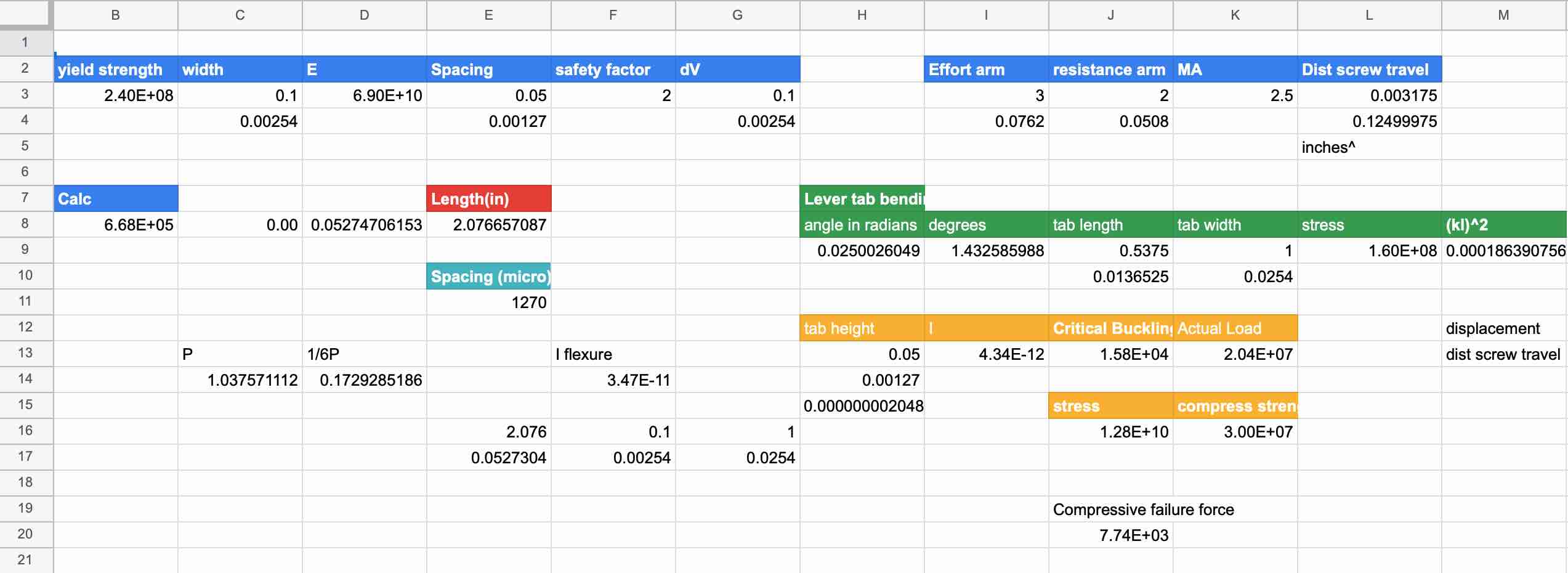This screenshot has height=573, width=1568.
Task: Click the teal 'Spacing (micro)' cell
Action: click(489, 276)
